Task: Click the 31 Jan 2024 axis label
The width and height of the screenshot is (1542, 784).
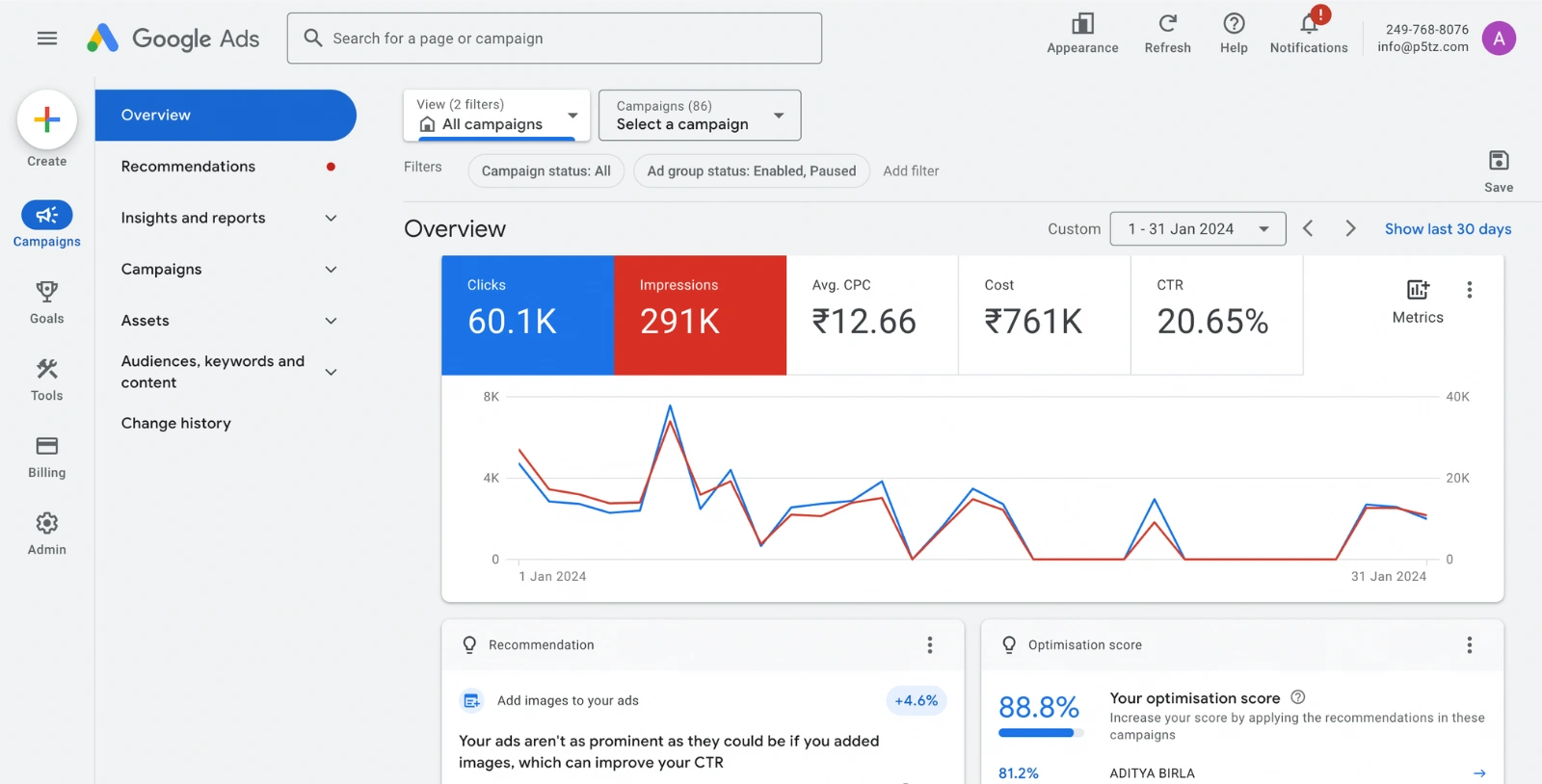Action: pos(1389,577)
